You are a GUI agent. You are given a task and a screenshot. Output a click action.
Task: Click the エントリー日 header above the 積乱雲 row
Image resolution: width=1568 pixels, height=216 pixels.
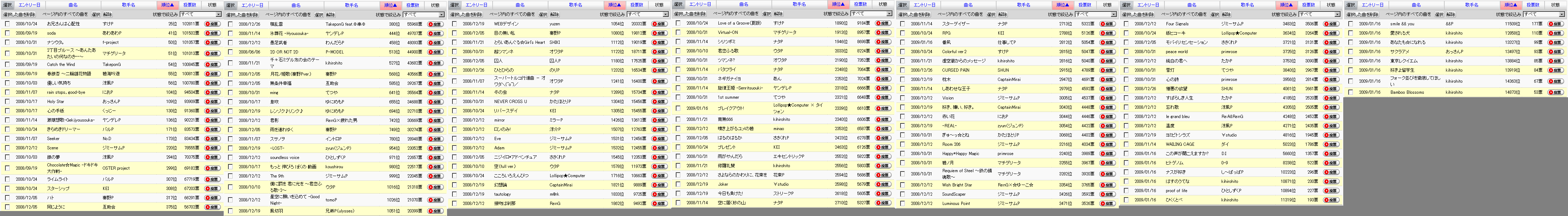tap(253, 5)
